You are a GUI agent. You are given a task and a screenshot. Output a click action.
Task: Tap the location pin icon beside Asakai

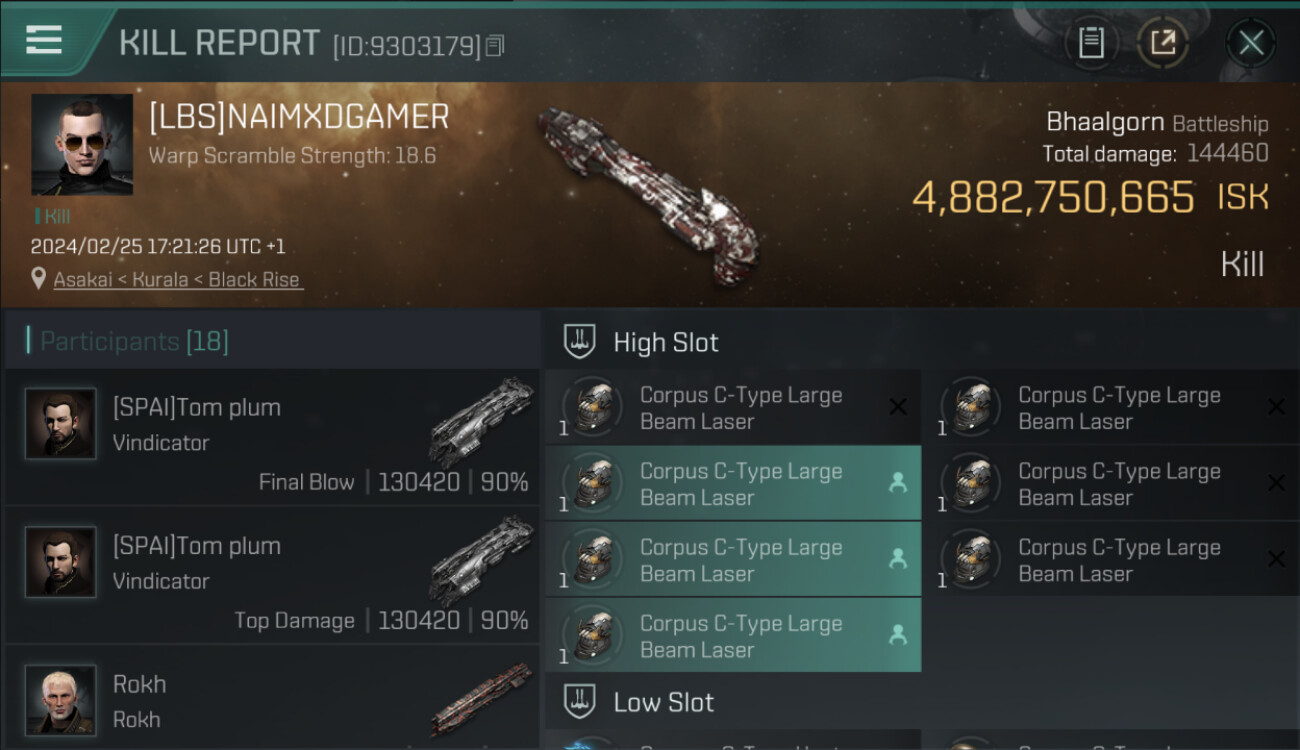click(x=39, y=279)
